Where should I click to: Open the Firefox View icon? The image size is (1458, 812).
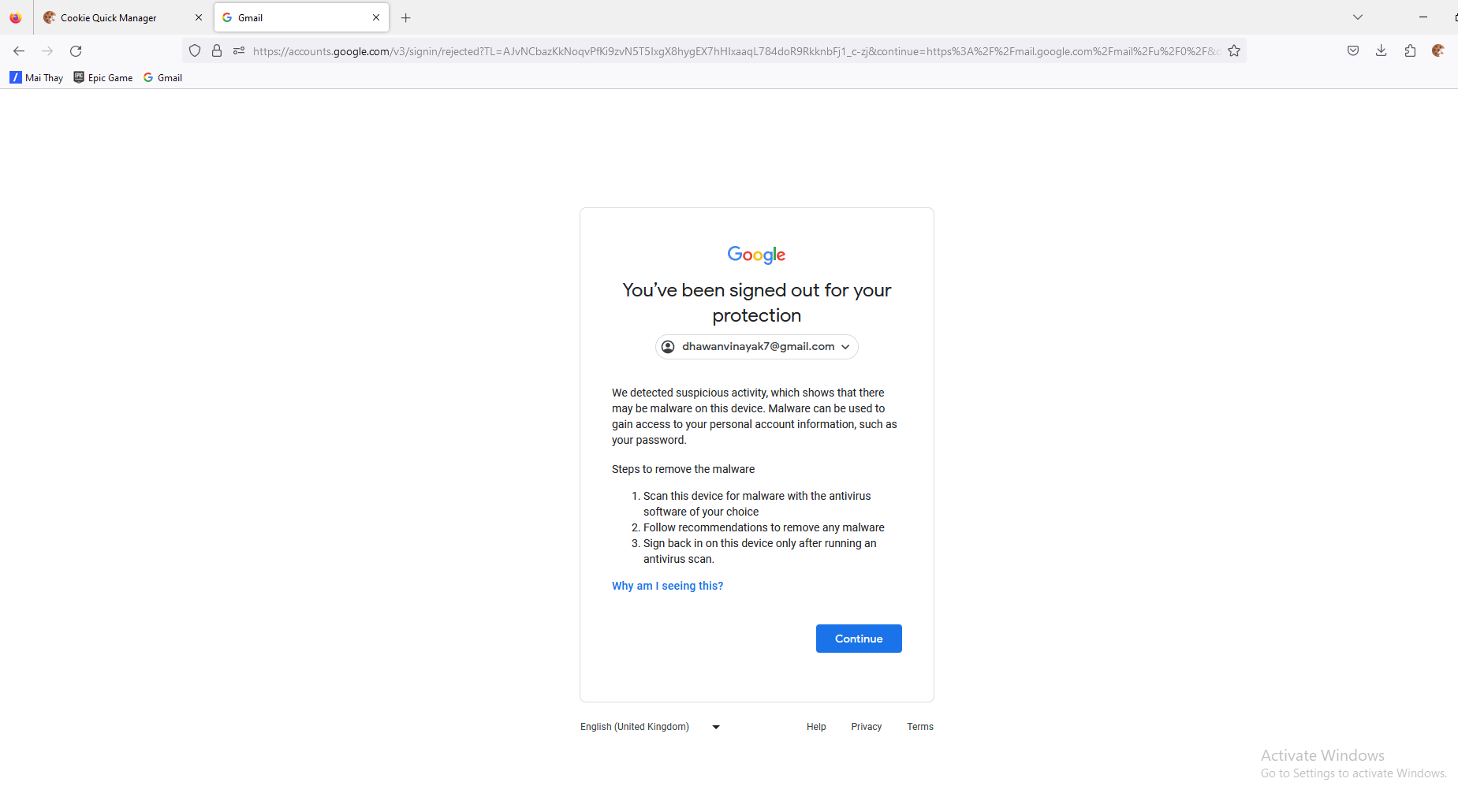(x=16, y=17)
